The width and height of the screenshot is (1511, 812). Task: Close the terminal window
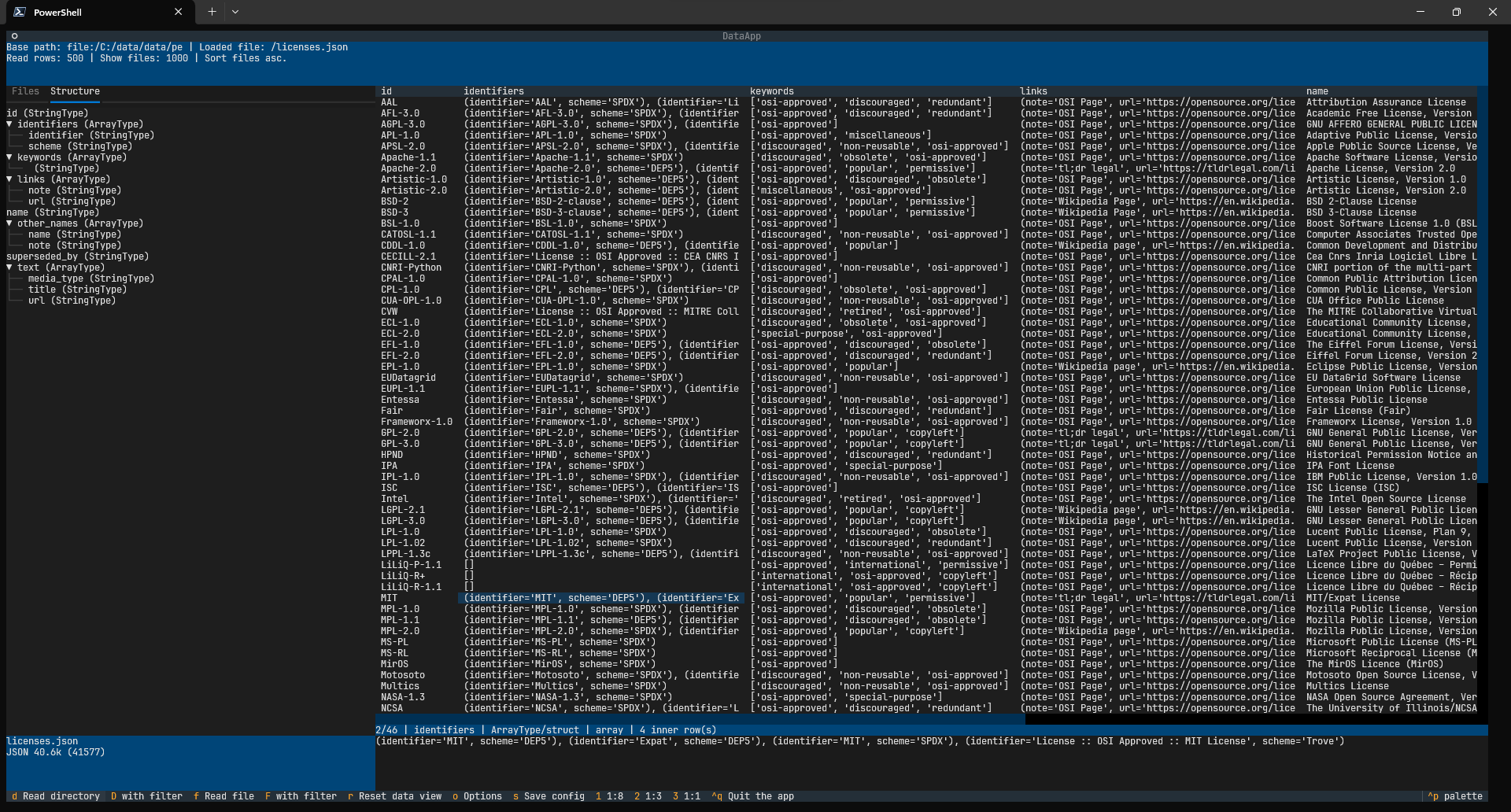tap(1493, 12)
